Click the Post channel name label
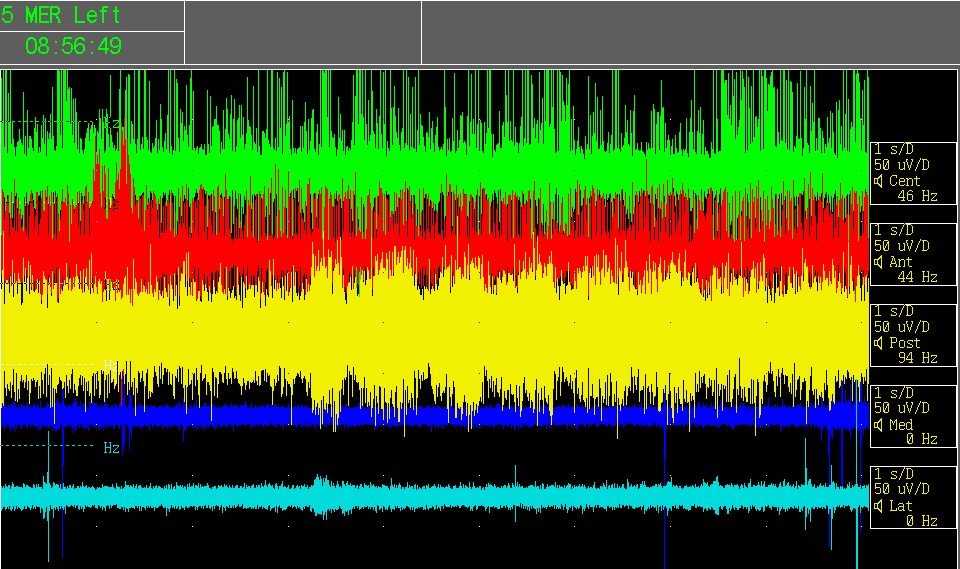Image resolution: width=960 pixels, height=569 pixels. (x=905, y=343)
